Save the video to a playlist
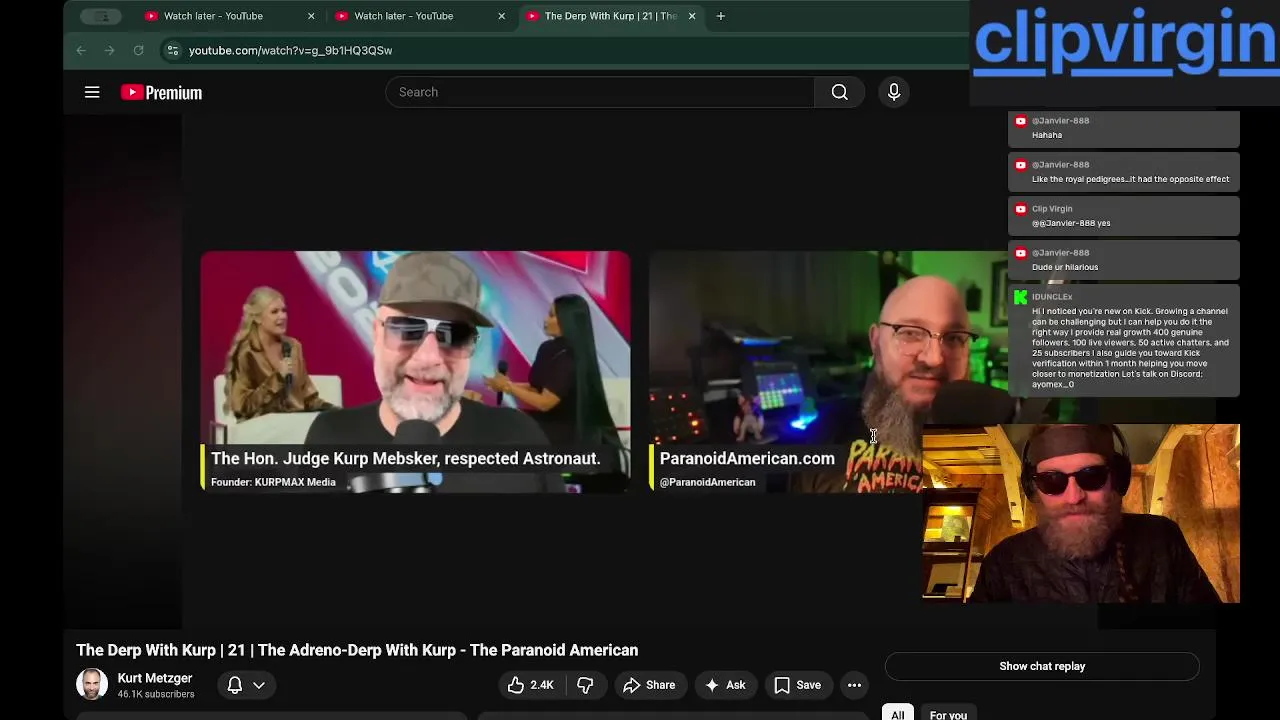The width and height of the screenshot is (1280, 720). [797, 685]
